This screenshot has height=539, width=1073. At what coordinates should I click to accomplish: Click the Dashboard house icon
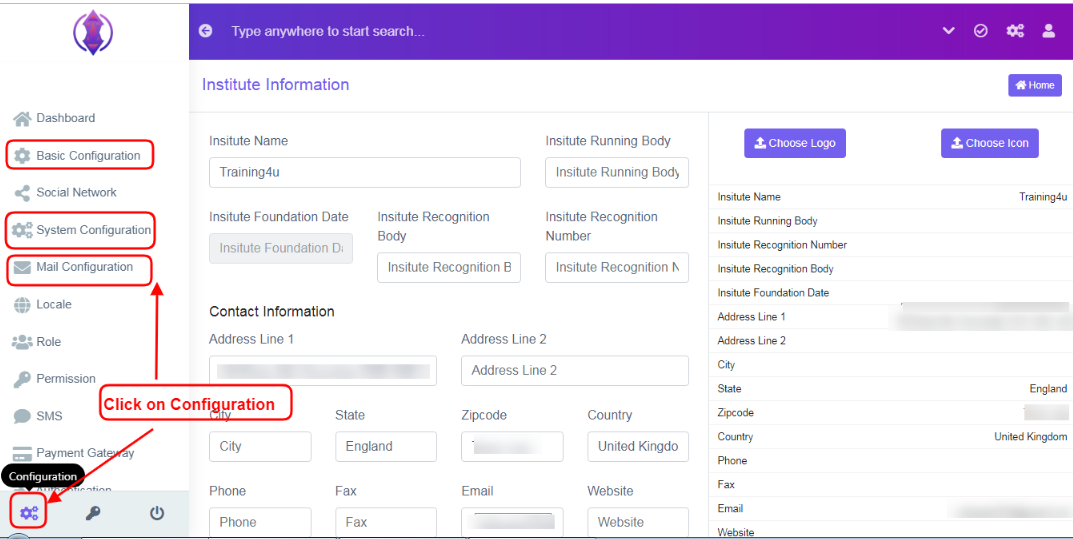point(22,119)
